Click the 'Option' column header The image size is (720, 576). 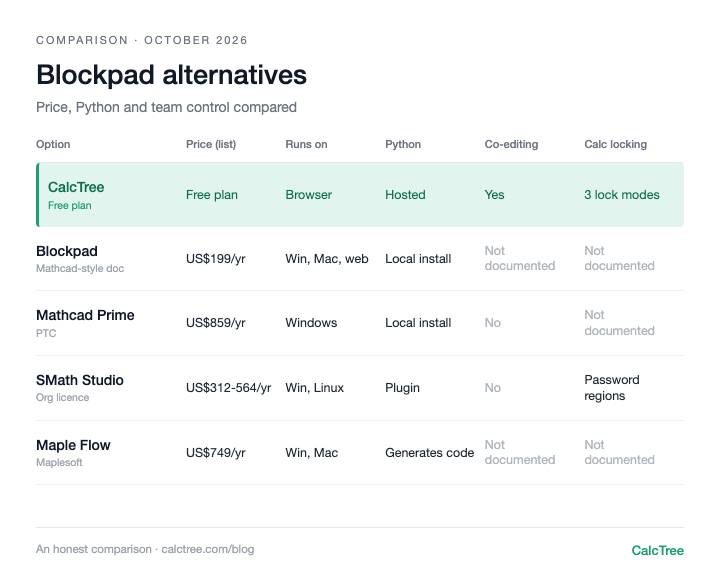click(x=53, y=144)
